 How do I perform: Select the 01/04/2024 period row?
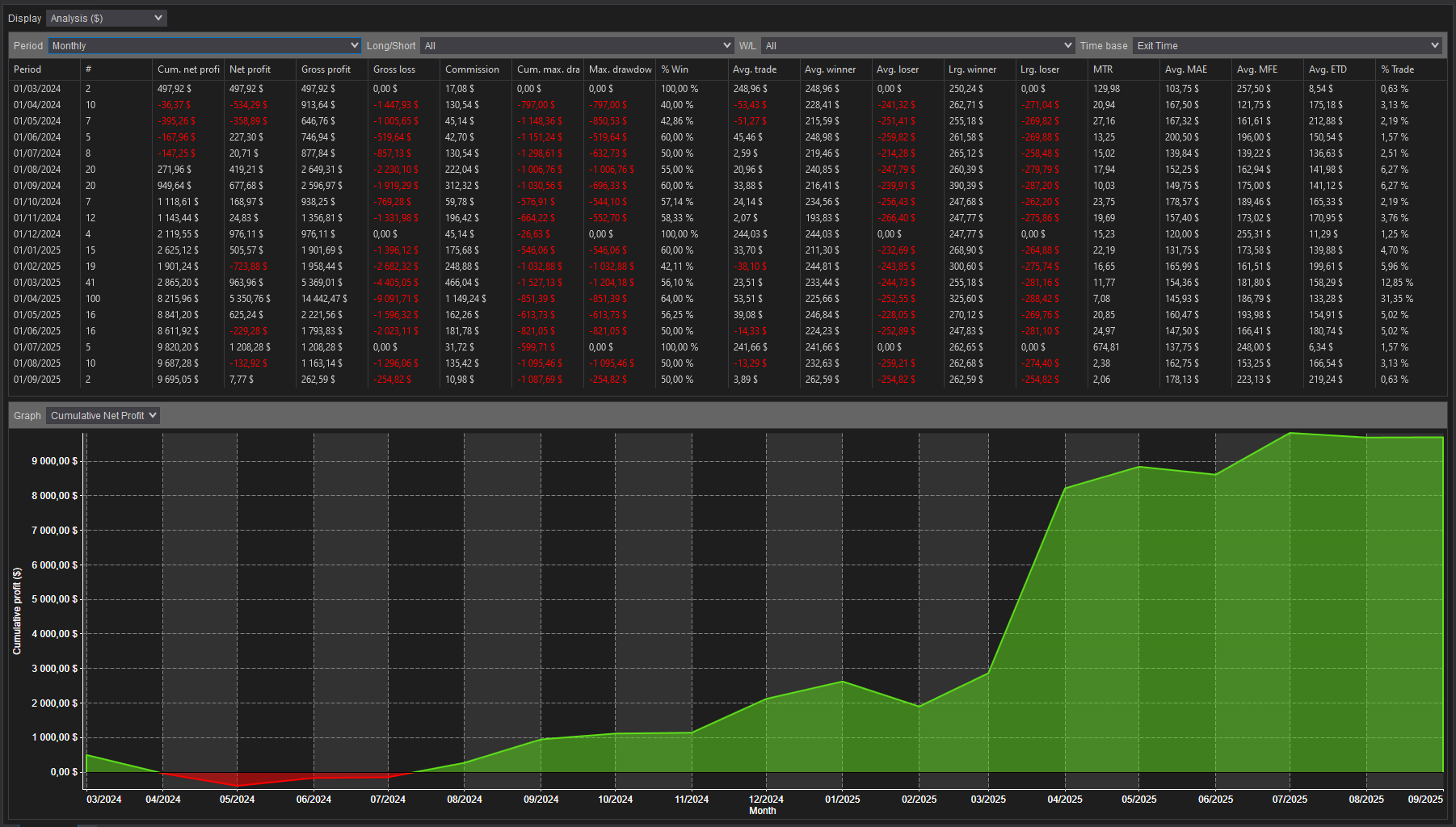tap(727, 105)
